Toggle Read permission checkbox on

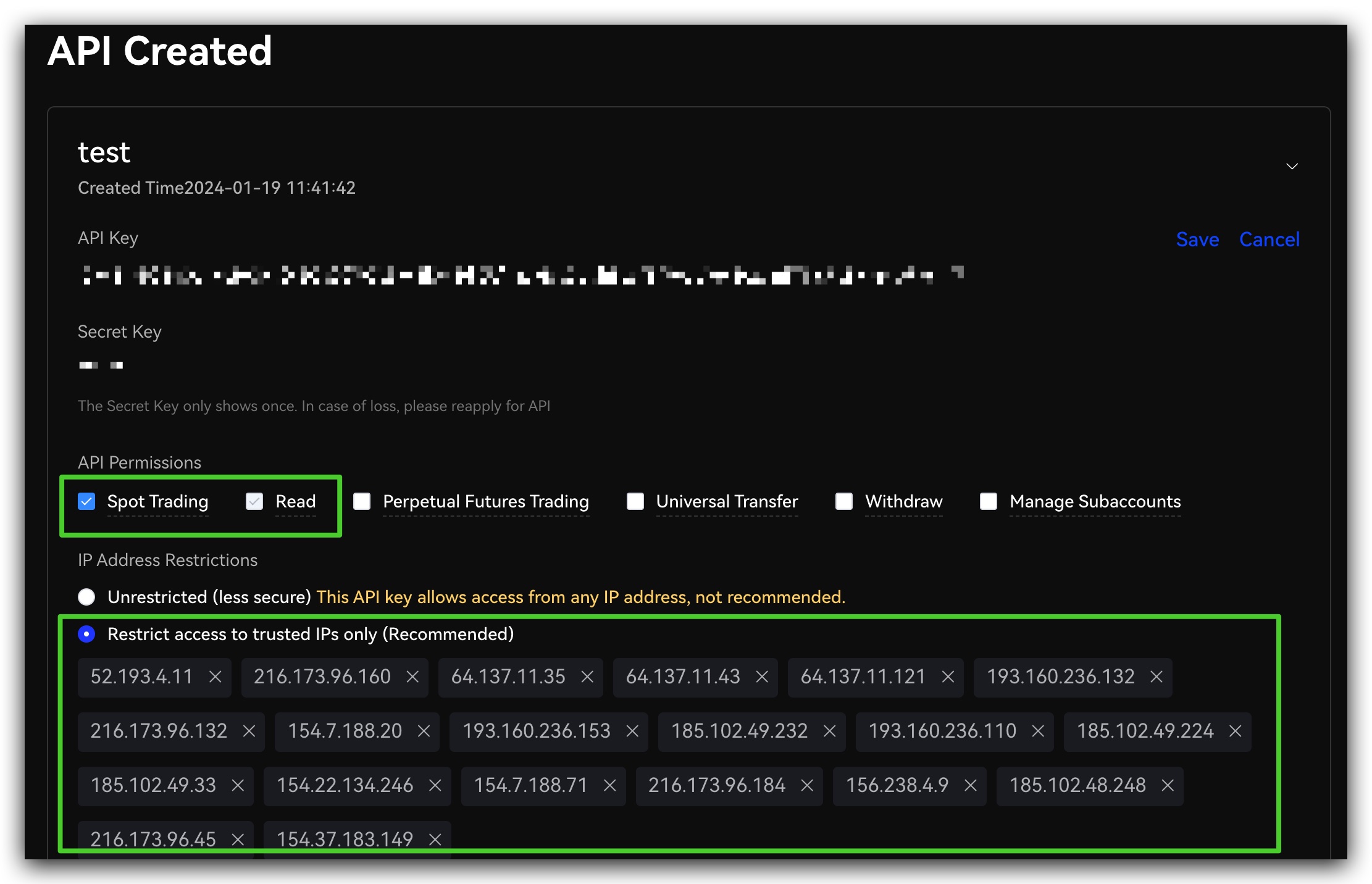pyautogui.click(x=252, y=500)
